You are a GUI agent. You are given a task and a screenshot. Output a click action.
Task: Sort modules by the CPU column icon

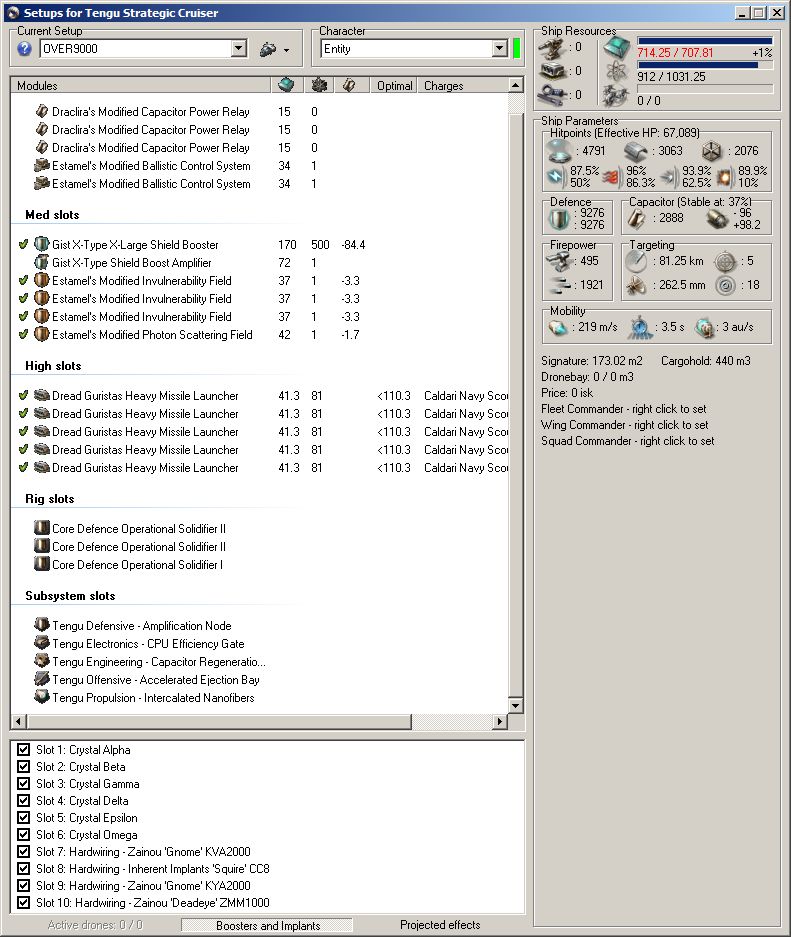(x=287, y=85)
